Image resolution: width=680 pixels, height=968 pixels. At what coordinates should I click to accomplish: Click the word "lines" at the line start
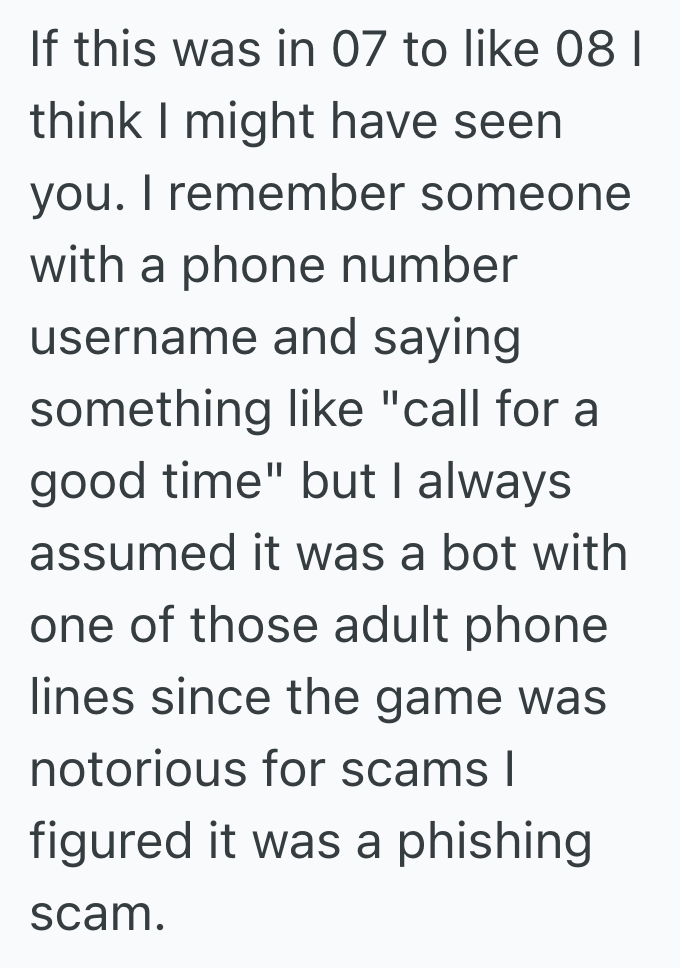tap(83, 696)
